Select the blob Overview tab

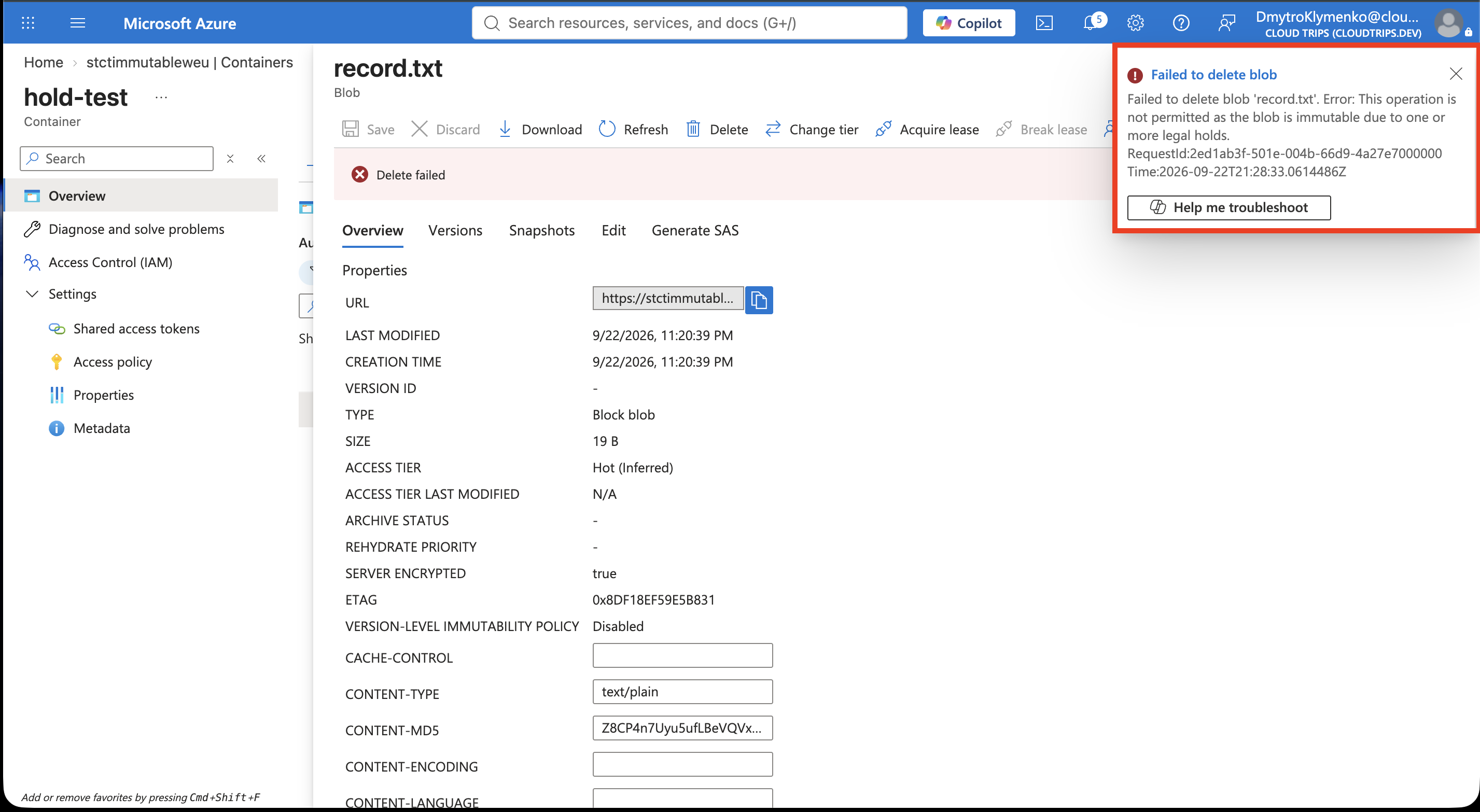[373, 230]
